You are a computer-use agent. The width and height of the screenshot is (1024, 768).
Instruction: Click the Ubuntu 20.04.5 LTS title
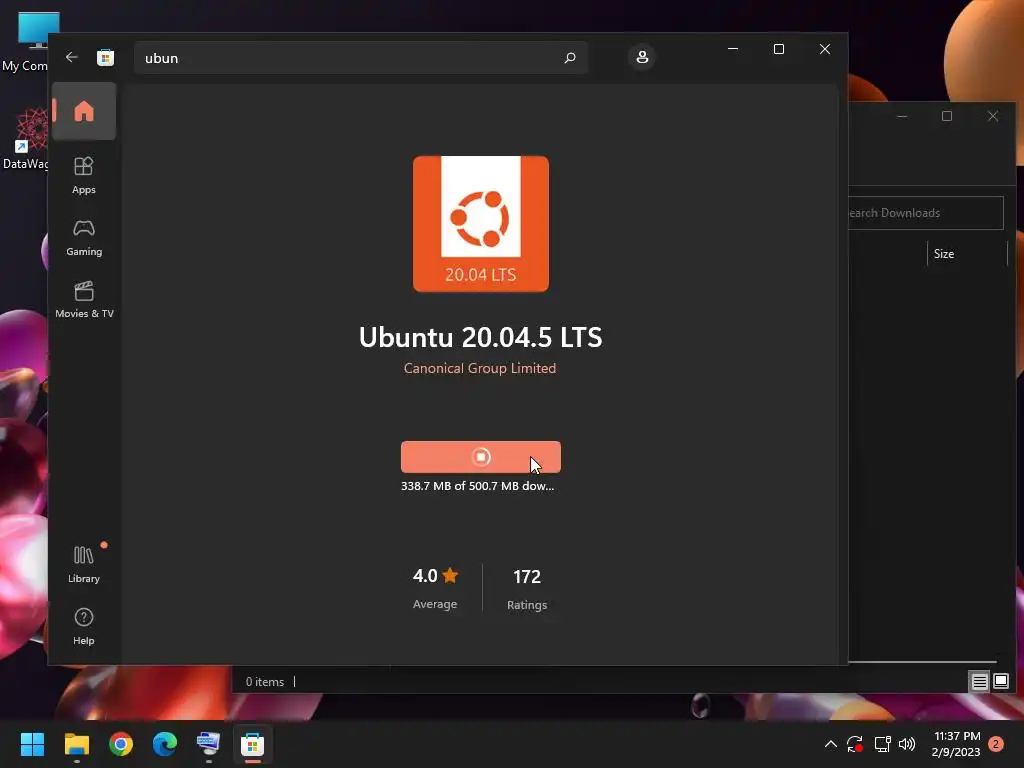tap(481, 338)
